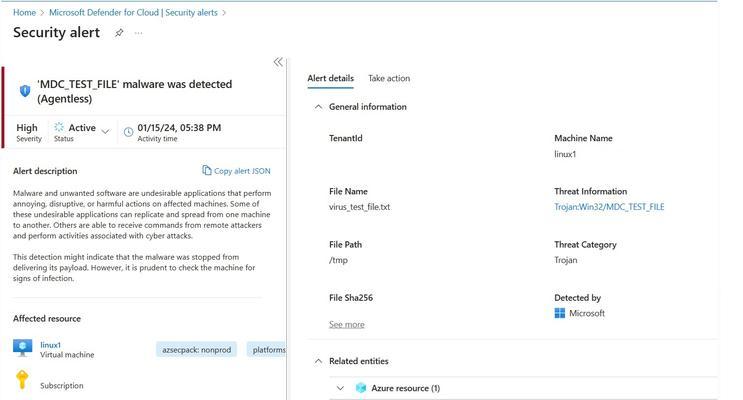743x400 pixels.
Task: Open the Active status dropdown
Action: point(106,131)
